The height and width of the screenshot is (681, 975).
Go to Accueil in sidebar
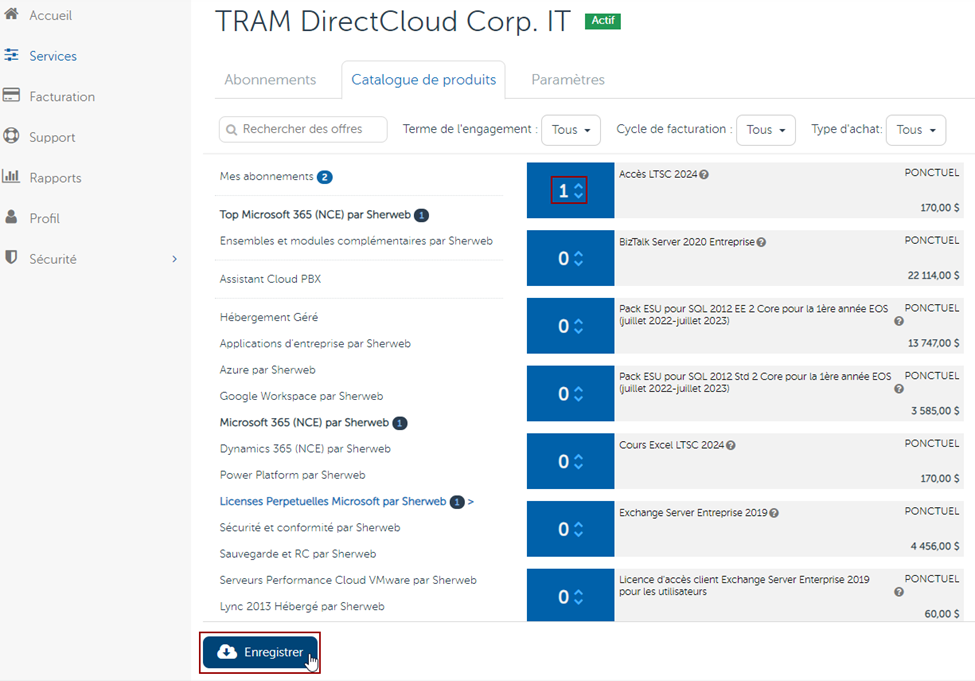pyautogui.click(x=51, y=16)
